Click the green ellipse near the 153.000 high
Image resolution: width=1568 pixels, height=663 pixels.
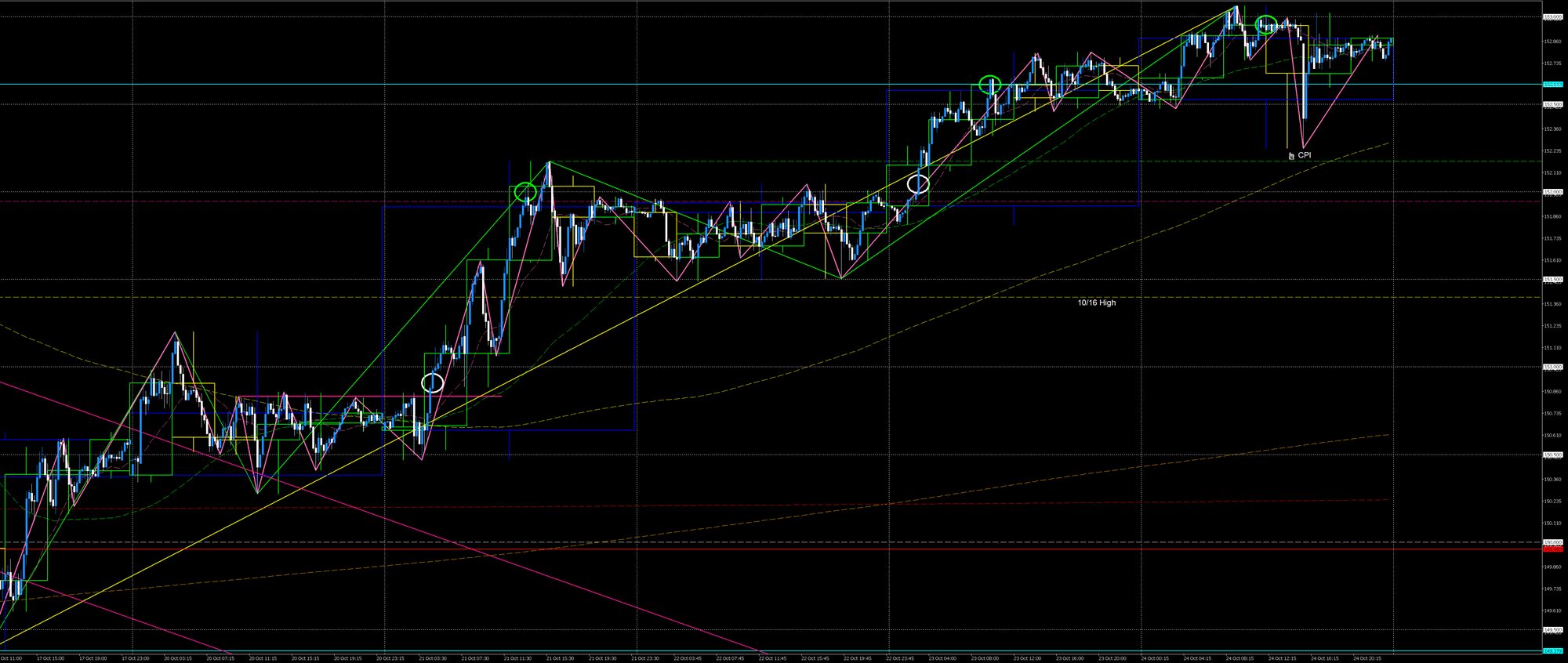[1266, 24]
